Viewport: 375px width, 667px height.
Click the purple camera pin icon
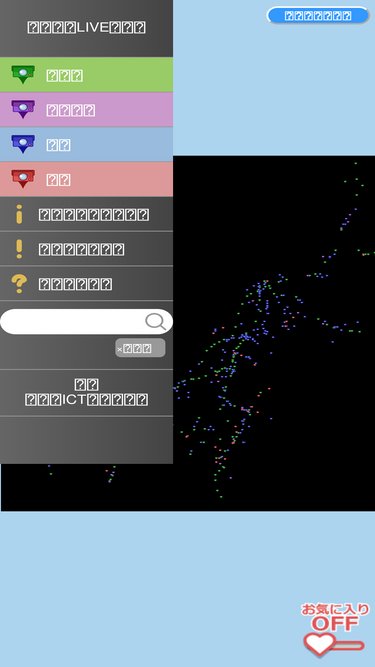coord(23,109)
